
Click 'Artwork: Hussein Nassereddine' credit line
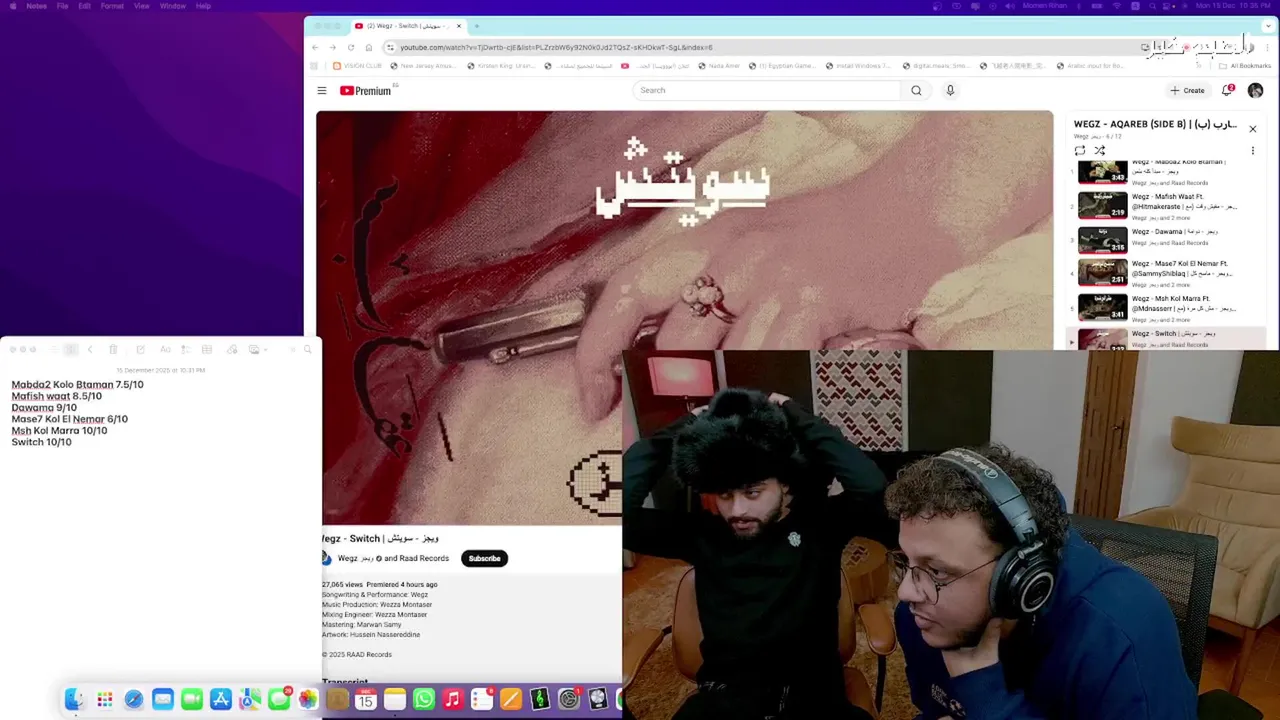point(371,634)
